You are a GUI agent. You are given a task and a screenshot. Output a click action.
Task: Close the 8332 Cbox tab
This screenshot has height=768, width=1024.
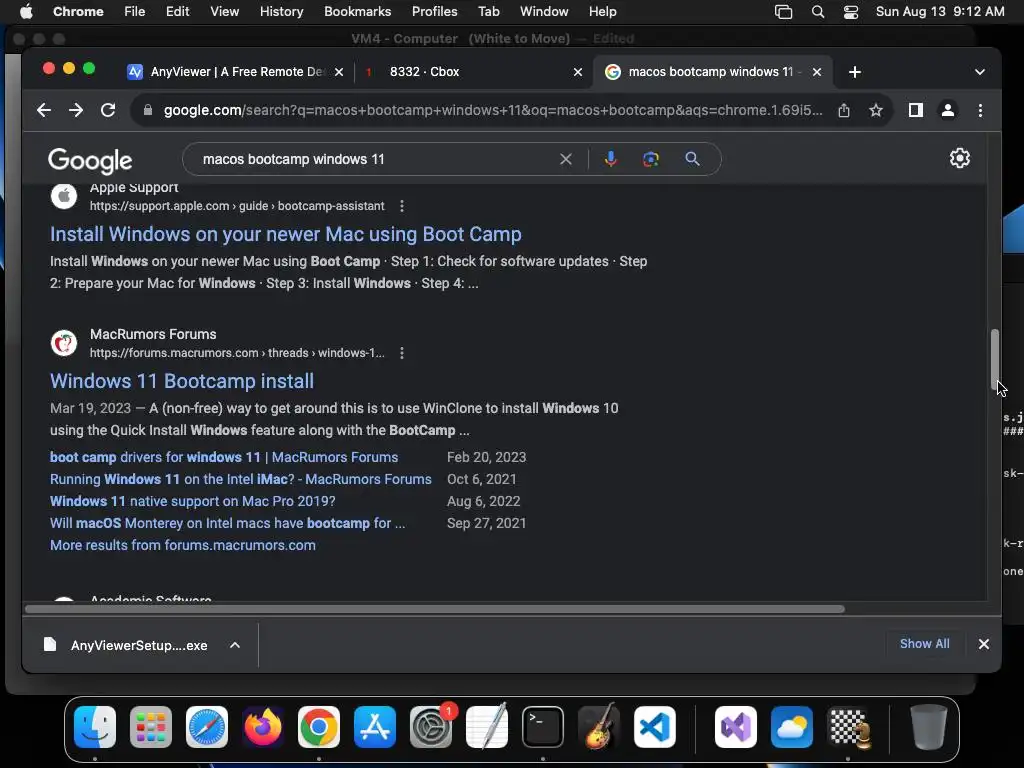tap(577, 72)
